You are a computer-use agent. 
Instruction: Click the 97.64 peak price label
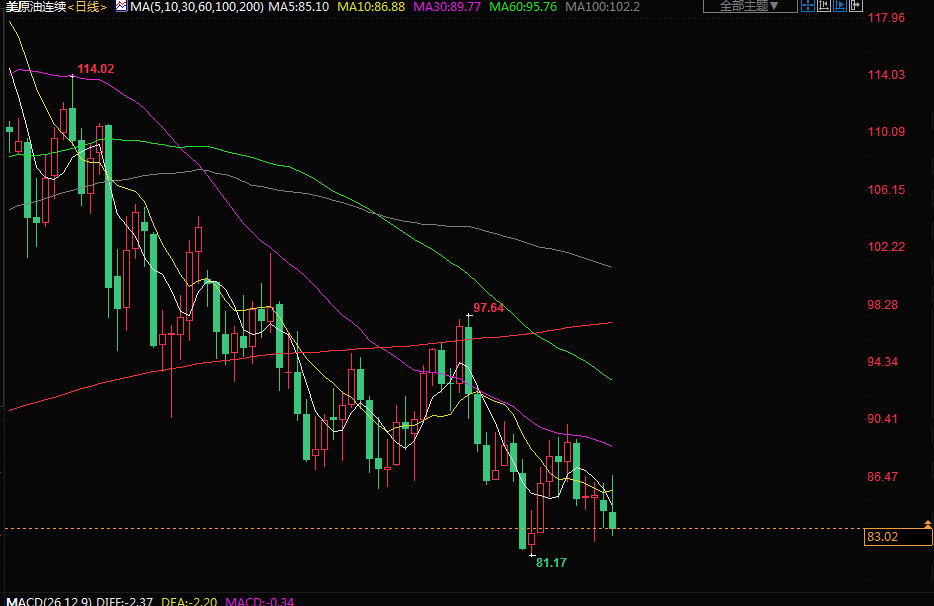[x=488, y=308]
